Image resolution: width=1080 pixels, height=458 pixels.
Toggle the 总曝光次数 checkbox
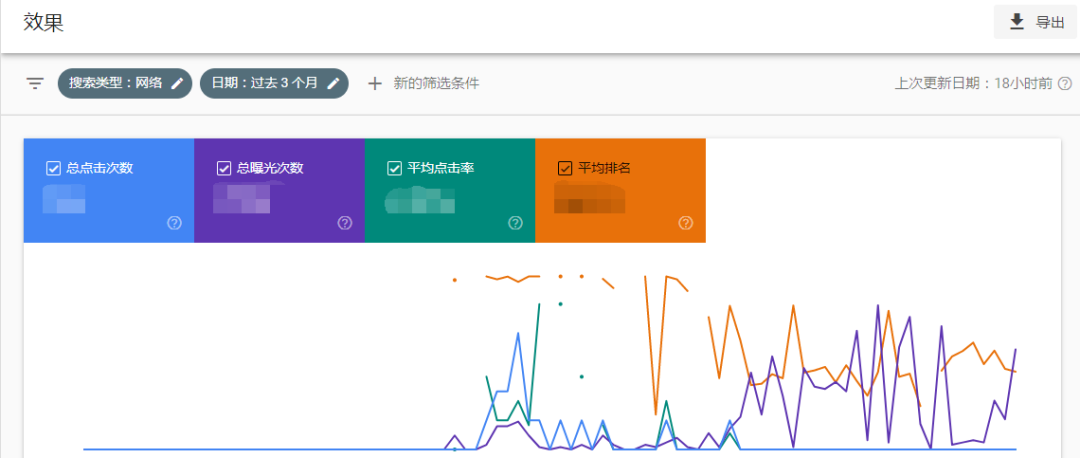coord(223,168)
